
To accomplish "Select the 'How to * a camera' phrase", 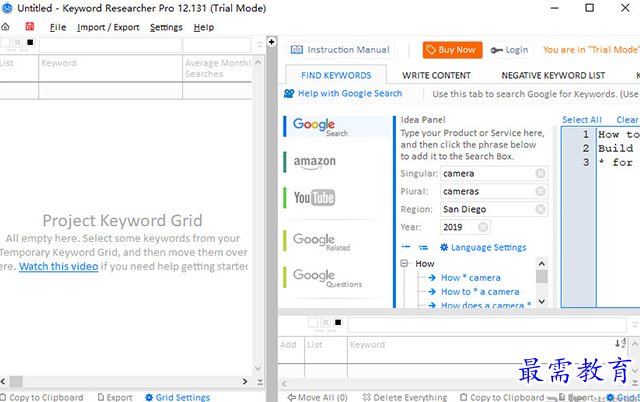I will [480, 292].
